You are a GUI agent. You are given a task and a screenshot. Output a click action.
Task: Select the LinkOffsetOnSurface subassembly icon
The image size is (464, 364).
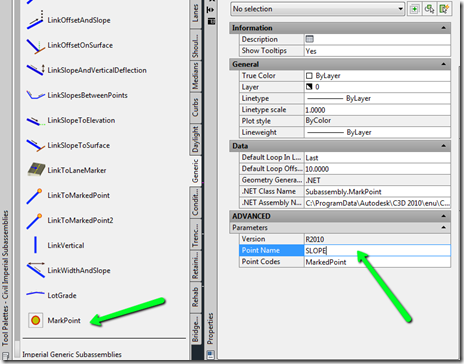pyautogui.click(x=35, y=46)
